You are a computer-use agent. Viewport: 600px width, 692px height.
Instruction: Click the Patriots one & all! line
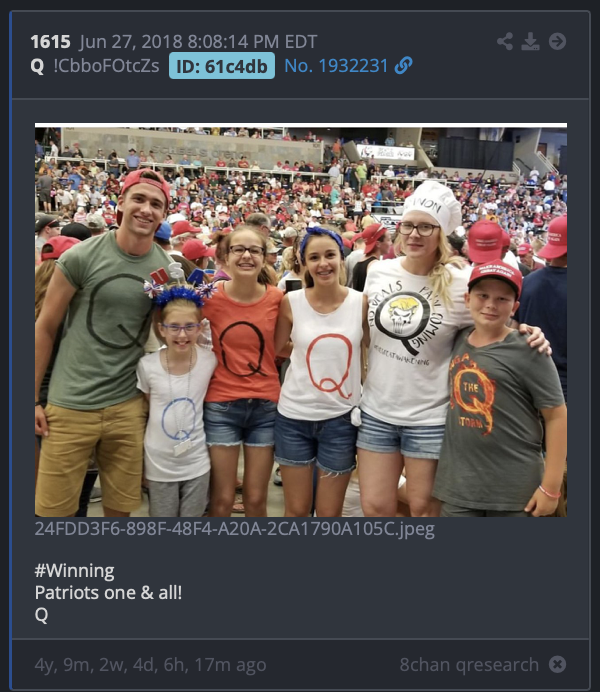pos(108,592)
